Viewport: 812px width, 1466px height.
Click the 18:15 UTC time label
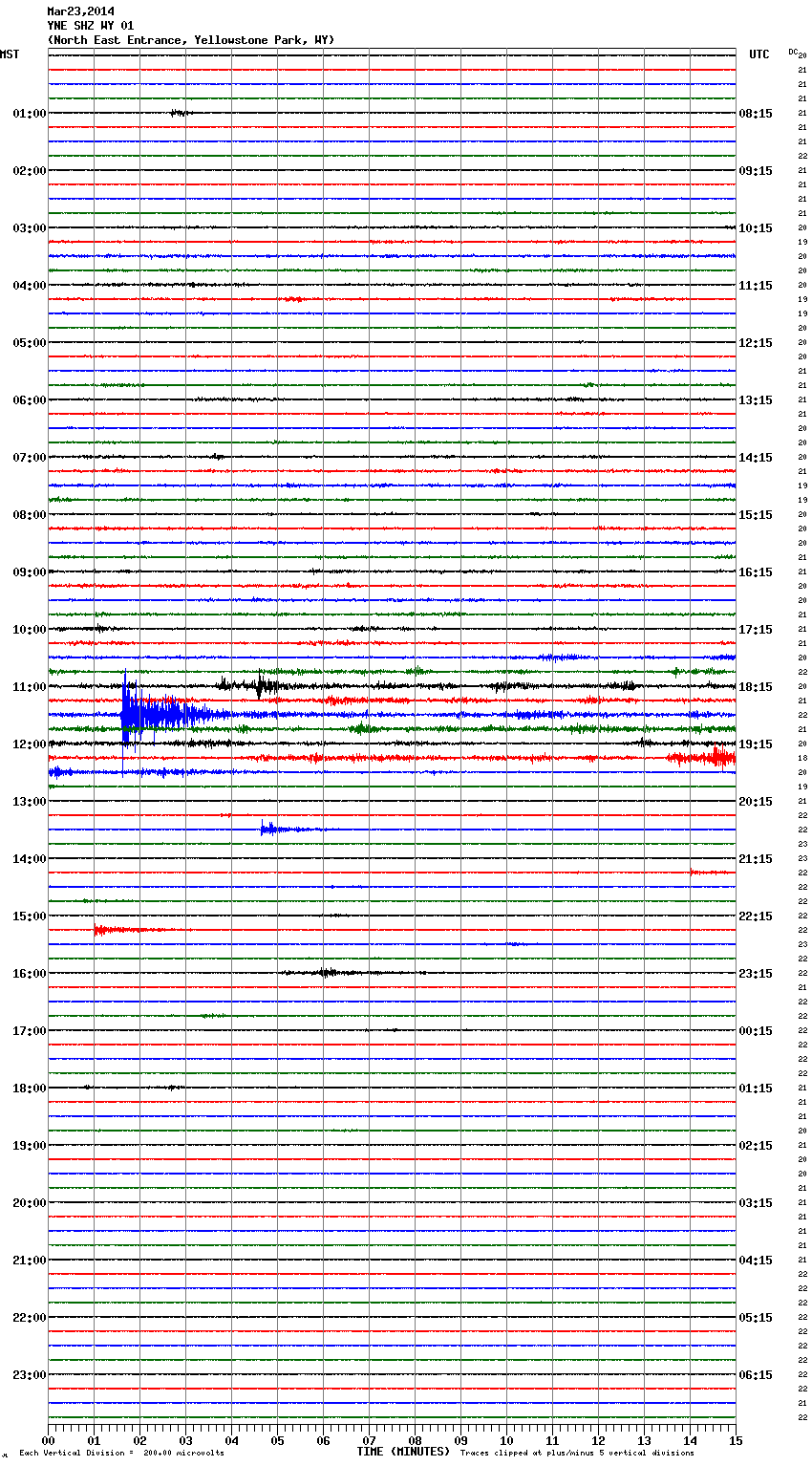[756, 687]
